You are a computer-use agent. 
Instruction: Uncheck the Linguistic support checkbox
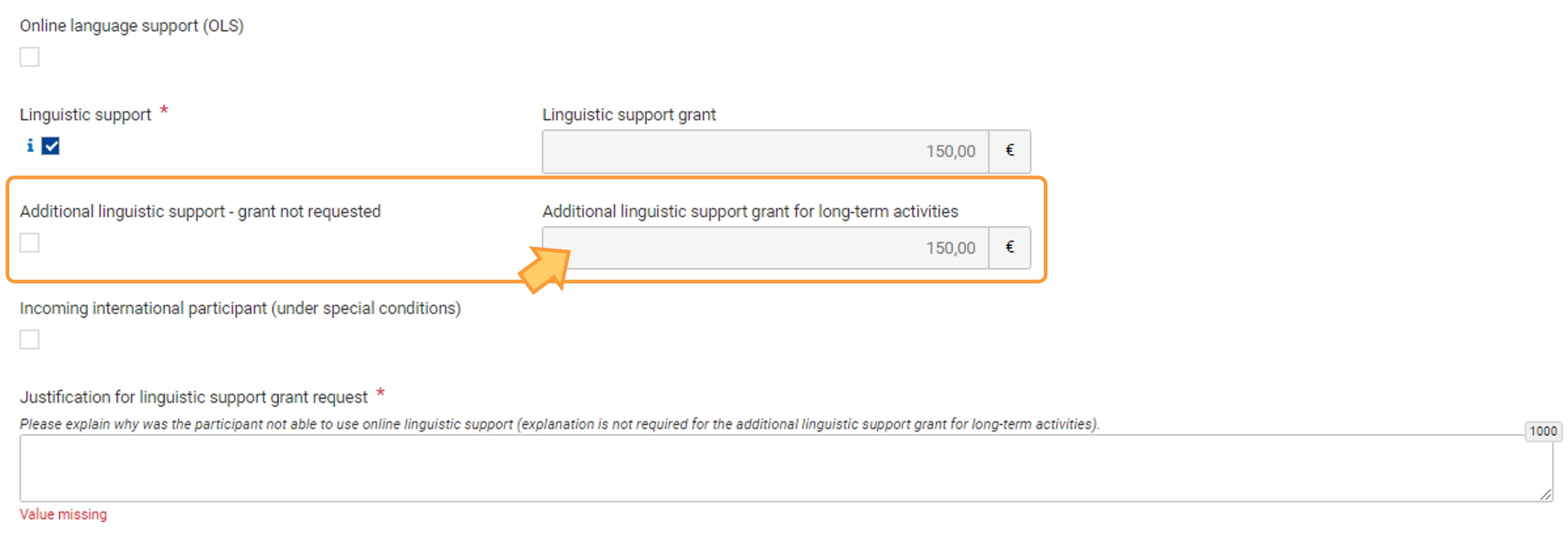tap(51, 146)
